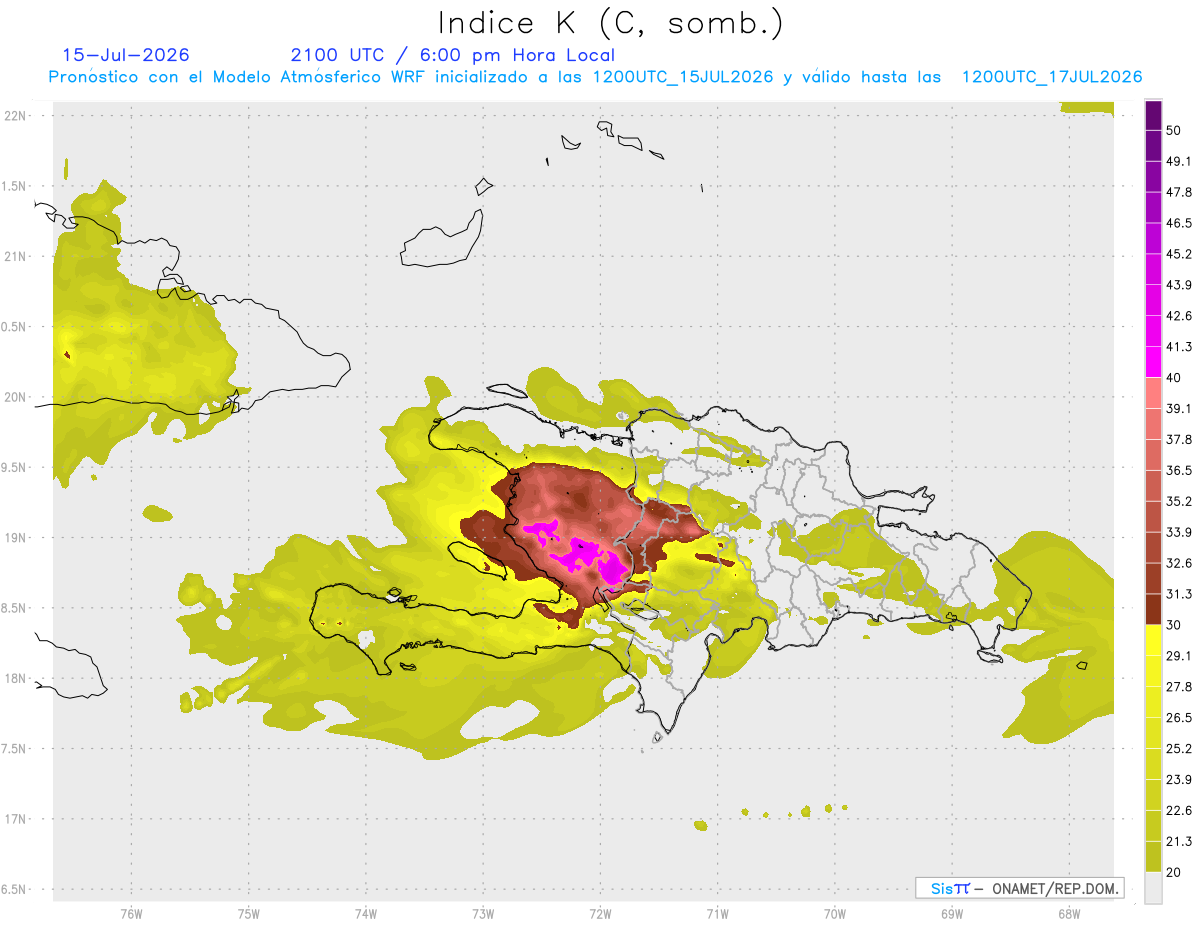Click the dark purple color bar segment above 50

click(1154, 115)
